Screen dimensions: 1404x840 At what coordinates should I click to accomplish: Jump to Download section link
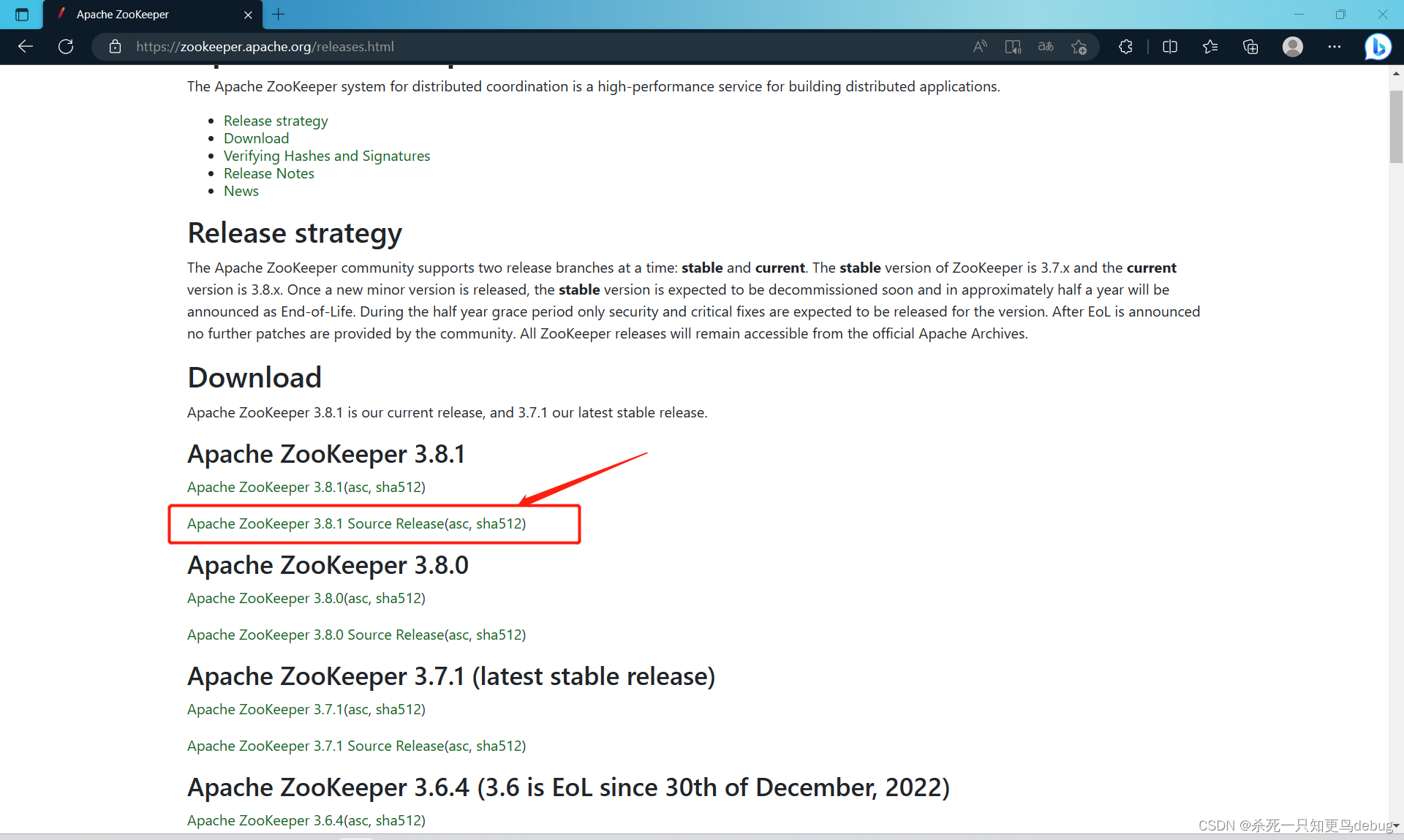tap(256, 138)
